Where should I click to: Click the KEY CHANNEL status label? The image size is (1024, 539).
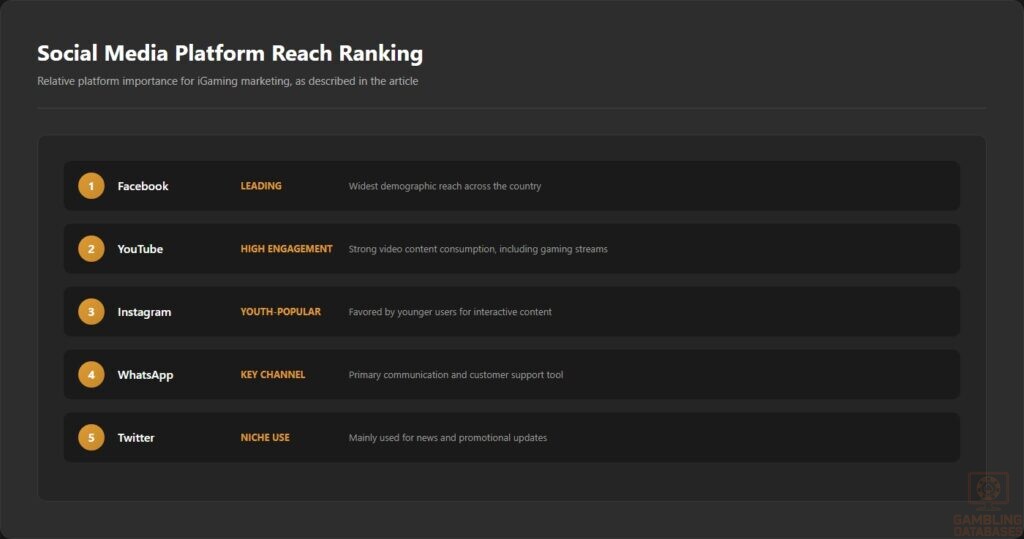(x=273, y=375)
